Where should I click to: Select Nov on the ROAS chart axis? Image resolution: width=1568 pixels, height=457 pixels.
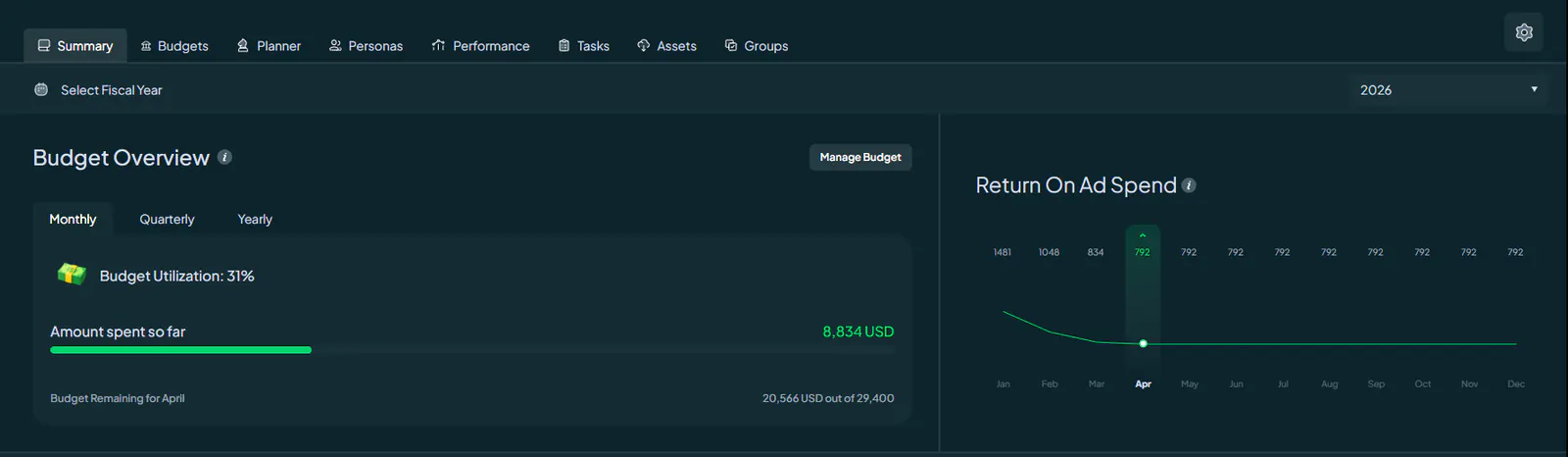[x=1469, y=383]
